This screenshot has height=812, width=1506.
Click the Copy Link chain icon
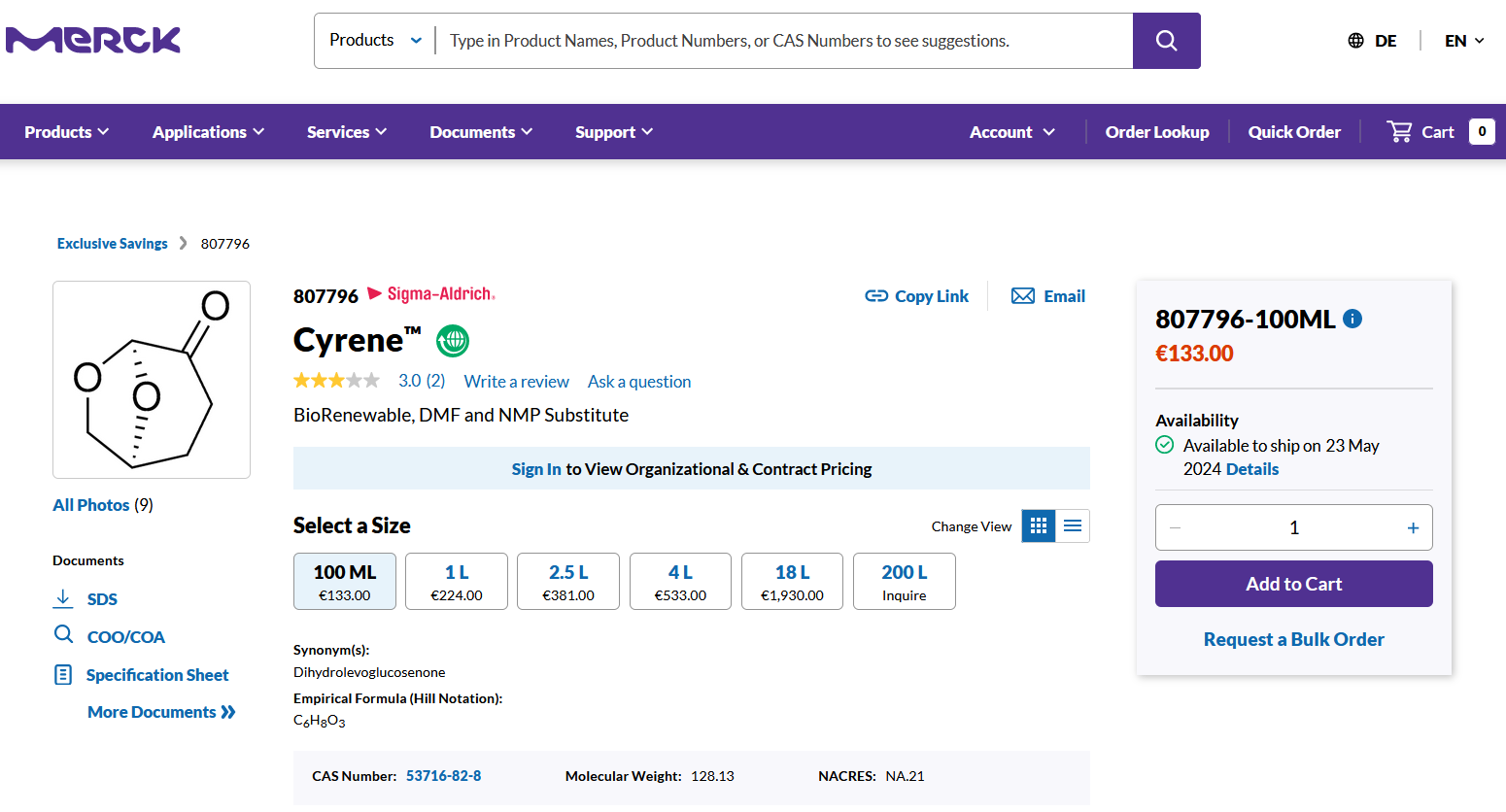[876, 296]
